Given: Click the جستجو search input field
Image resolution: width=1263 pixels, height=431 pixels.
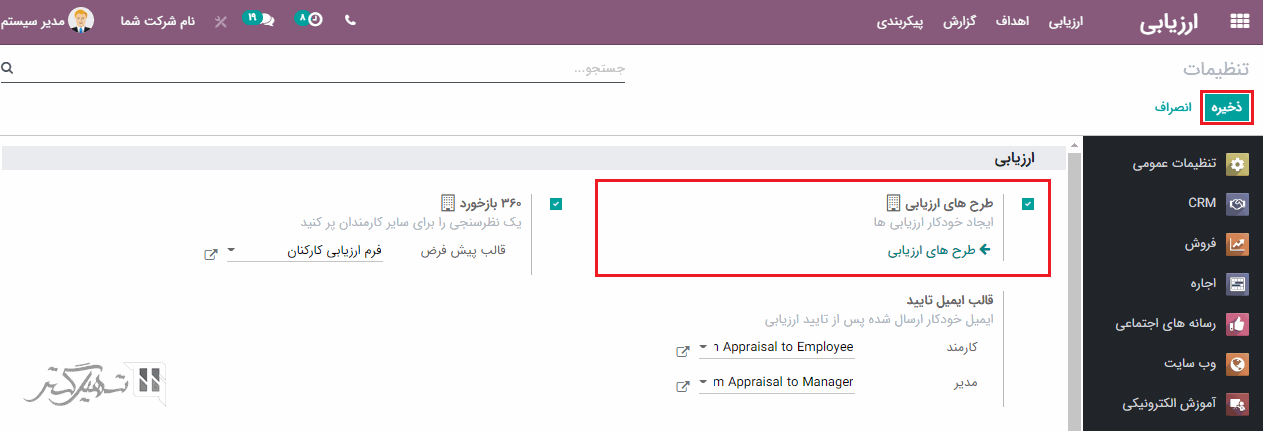Looking at the screenshot, I should 320,69.
